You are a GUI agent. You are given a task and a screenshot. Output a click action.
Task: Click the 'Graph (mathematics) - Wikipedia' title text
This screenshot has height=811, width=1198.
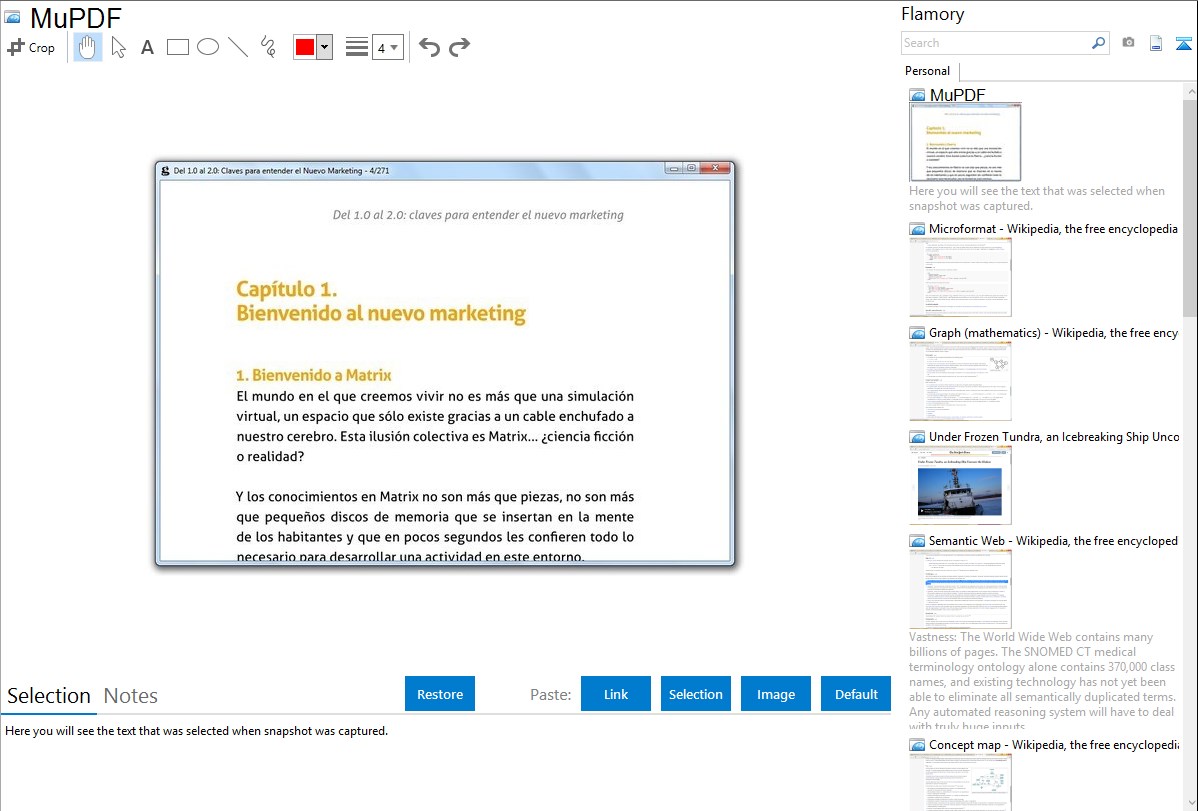pos(1053,333)
